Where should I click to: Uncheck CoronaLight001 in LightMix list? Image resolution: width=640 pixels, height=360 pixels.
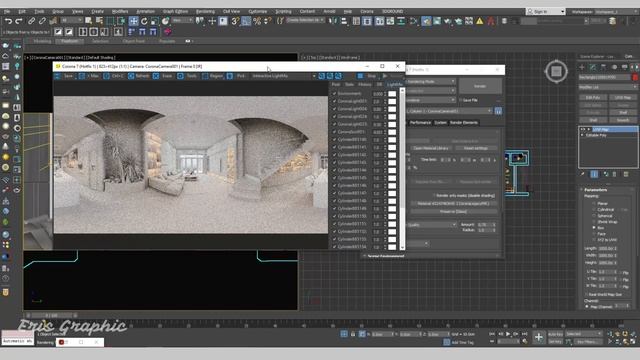[x=334, y=101]
